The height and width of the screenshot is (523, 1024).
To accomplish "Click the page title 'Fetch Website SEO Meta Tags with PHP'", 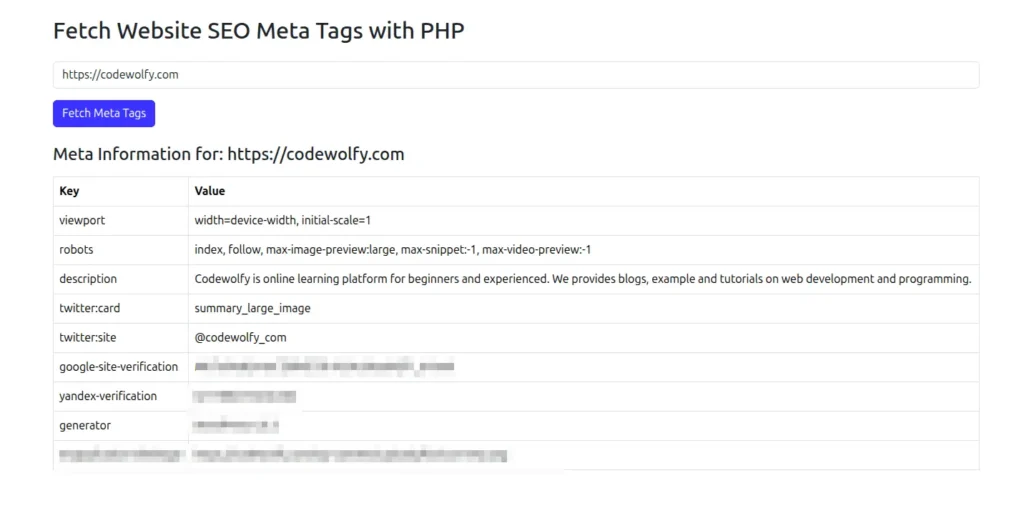I will (258, 31).
